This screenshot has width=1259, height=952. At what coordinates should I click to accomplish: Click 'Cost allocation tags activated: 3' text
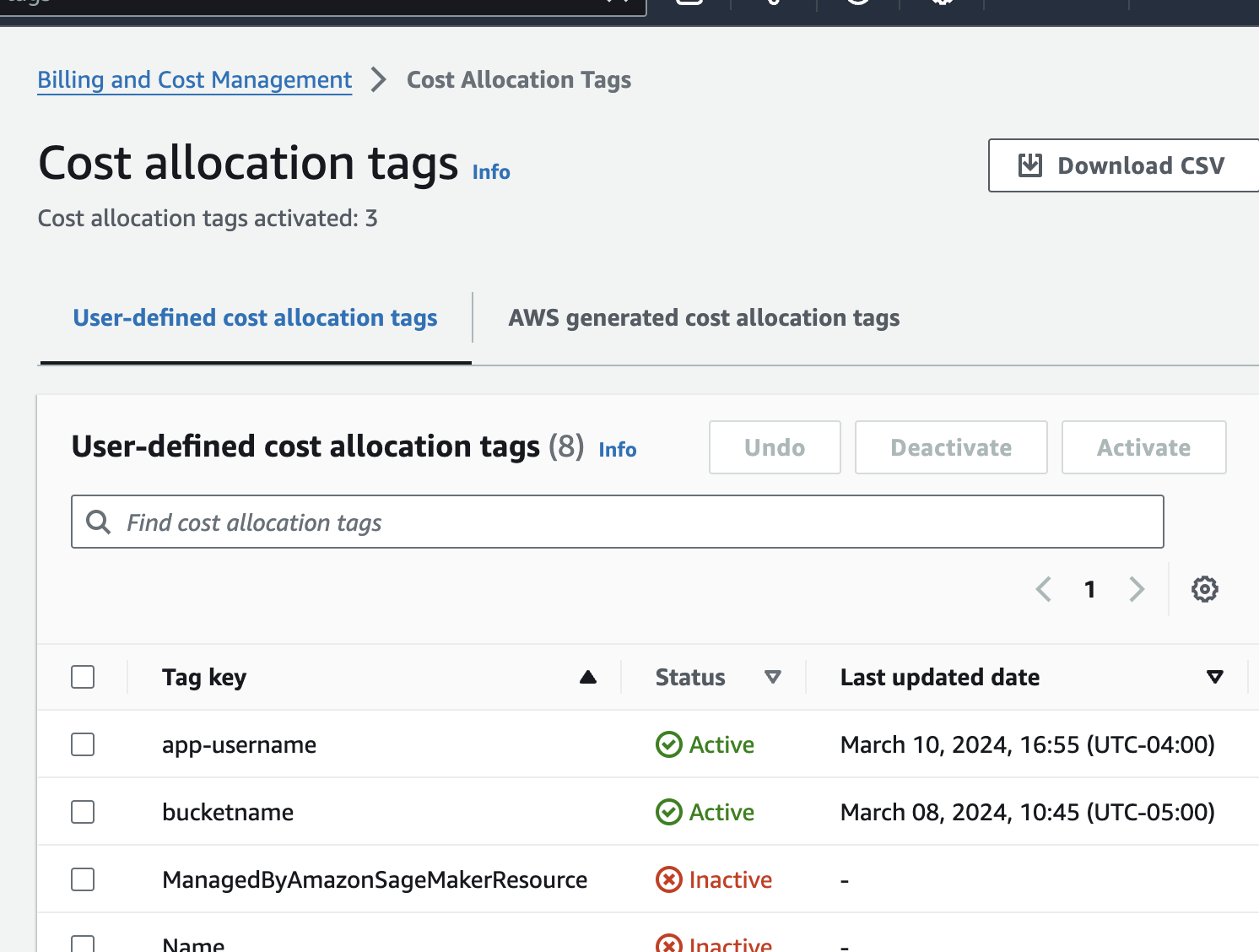(x=208, y=219)
